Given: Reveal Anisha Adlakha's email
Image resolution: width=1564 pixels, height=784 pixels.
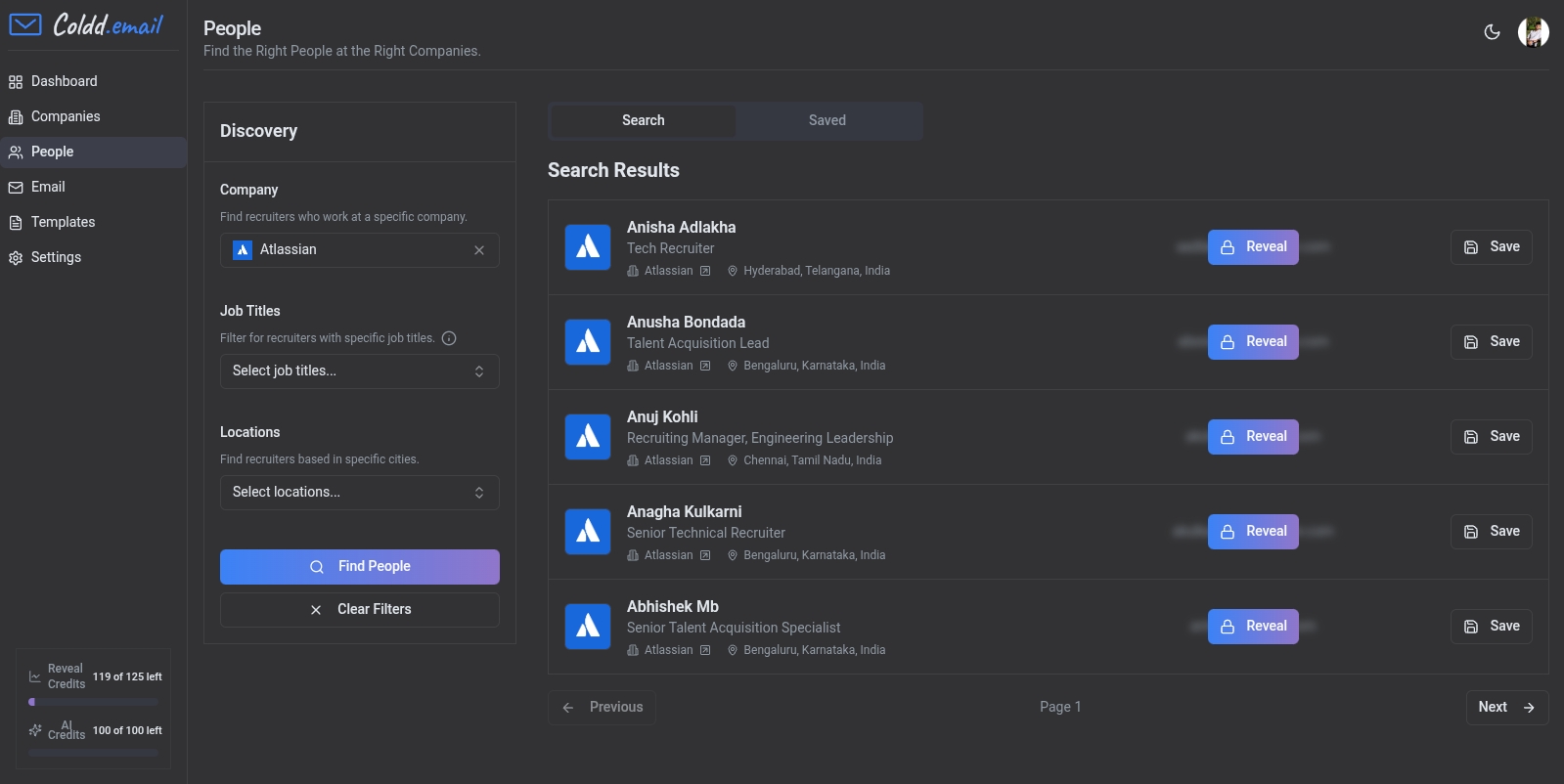Looking at the screenshot, I should pyautogui.click(x=1253, y=247).
